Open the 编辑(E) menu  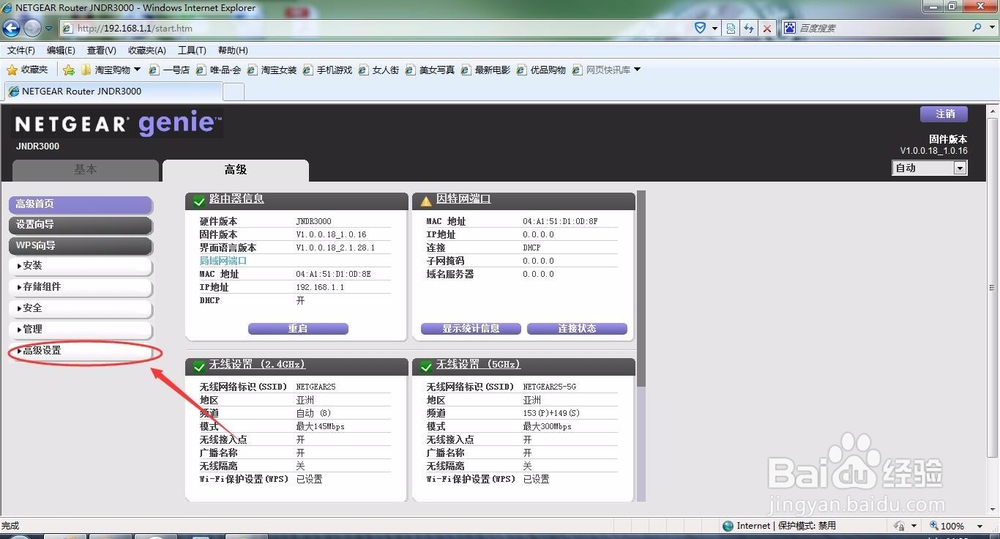[61, 50]
